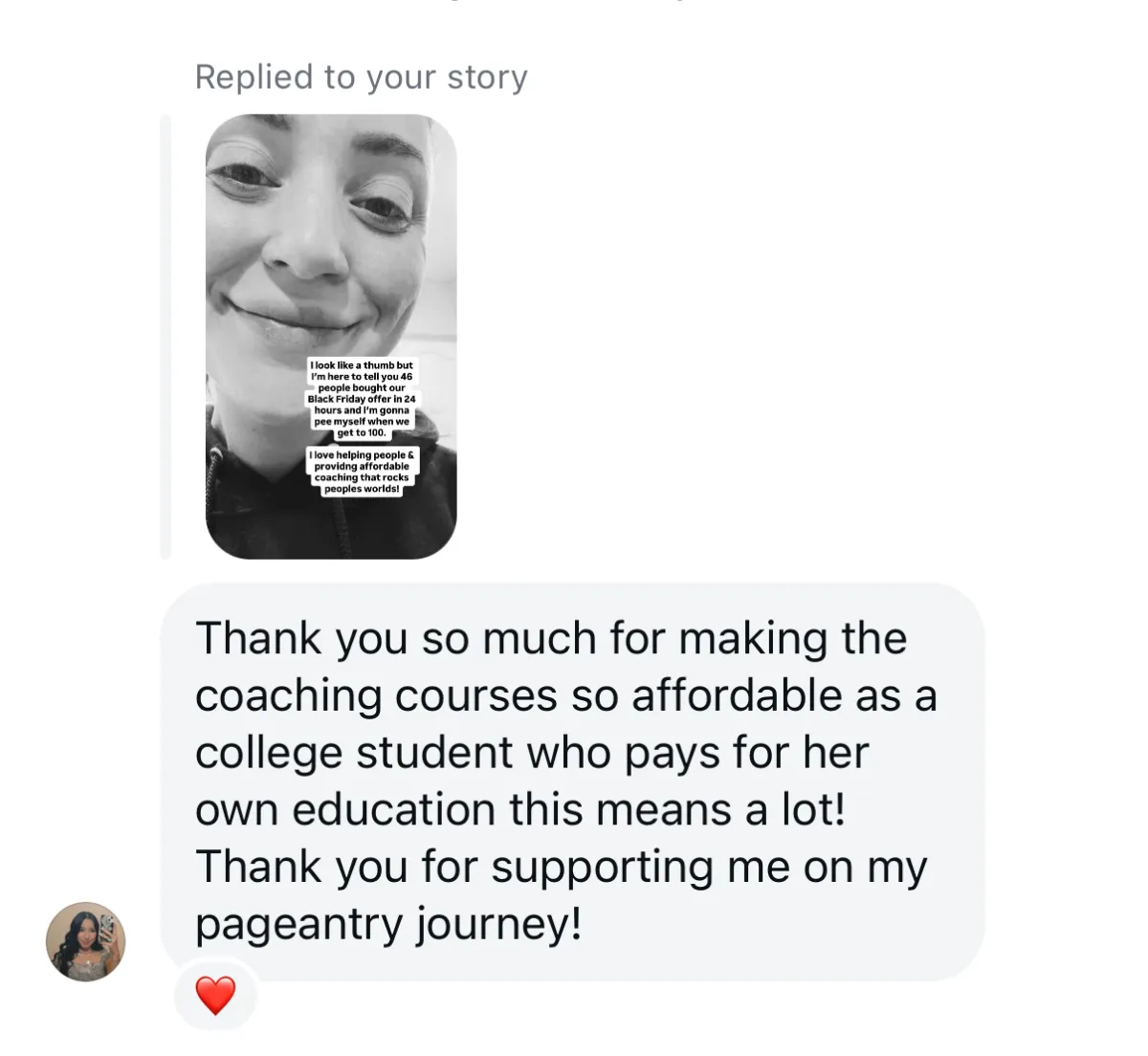Open the replied-to story thumbnail

click(x=331, y=337)
